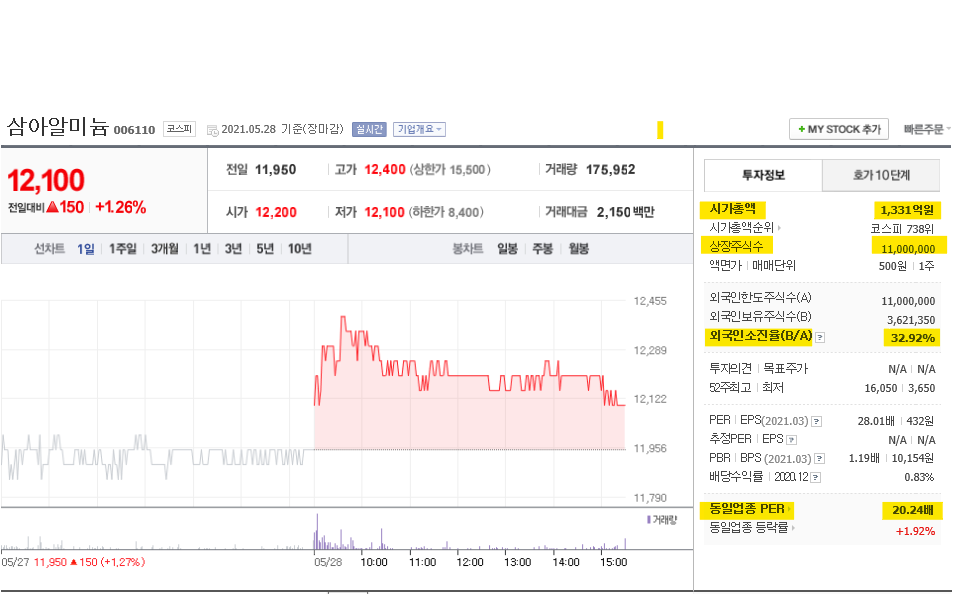The height and width of the screenshot is (594, 957).
Task: Click the 52주 high-low 16,050 3,650
Action: 900,388
